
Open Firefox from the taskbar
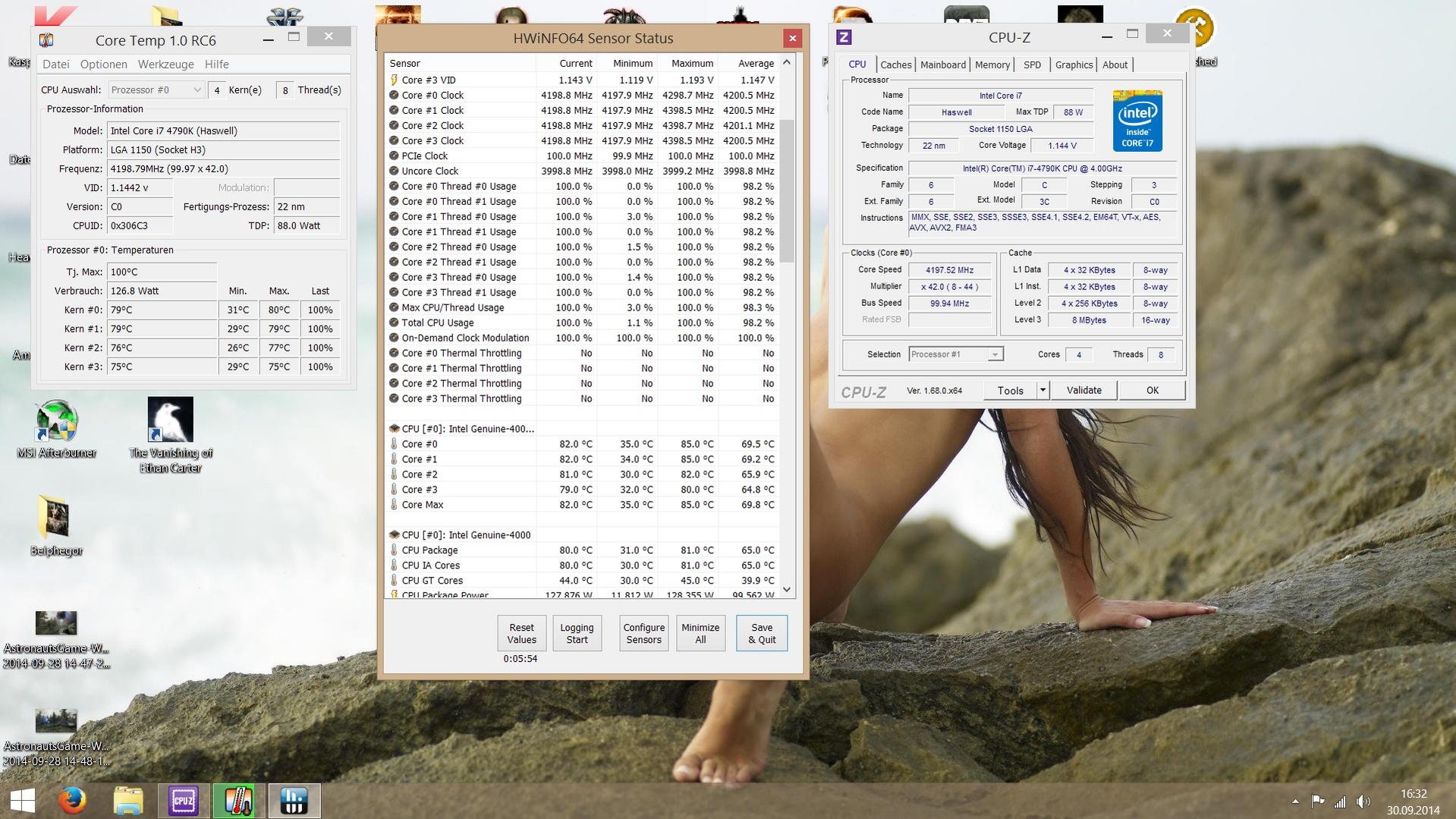click(72, 801)
